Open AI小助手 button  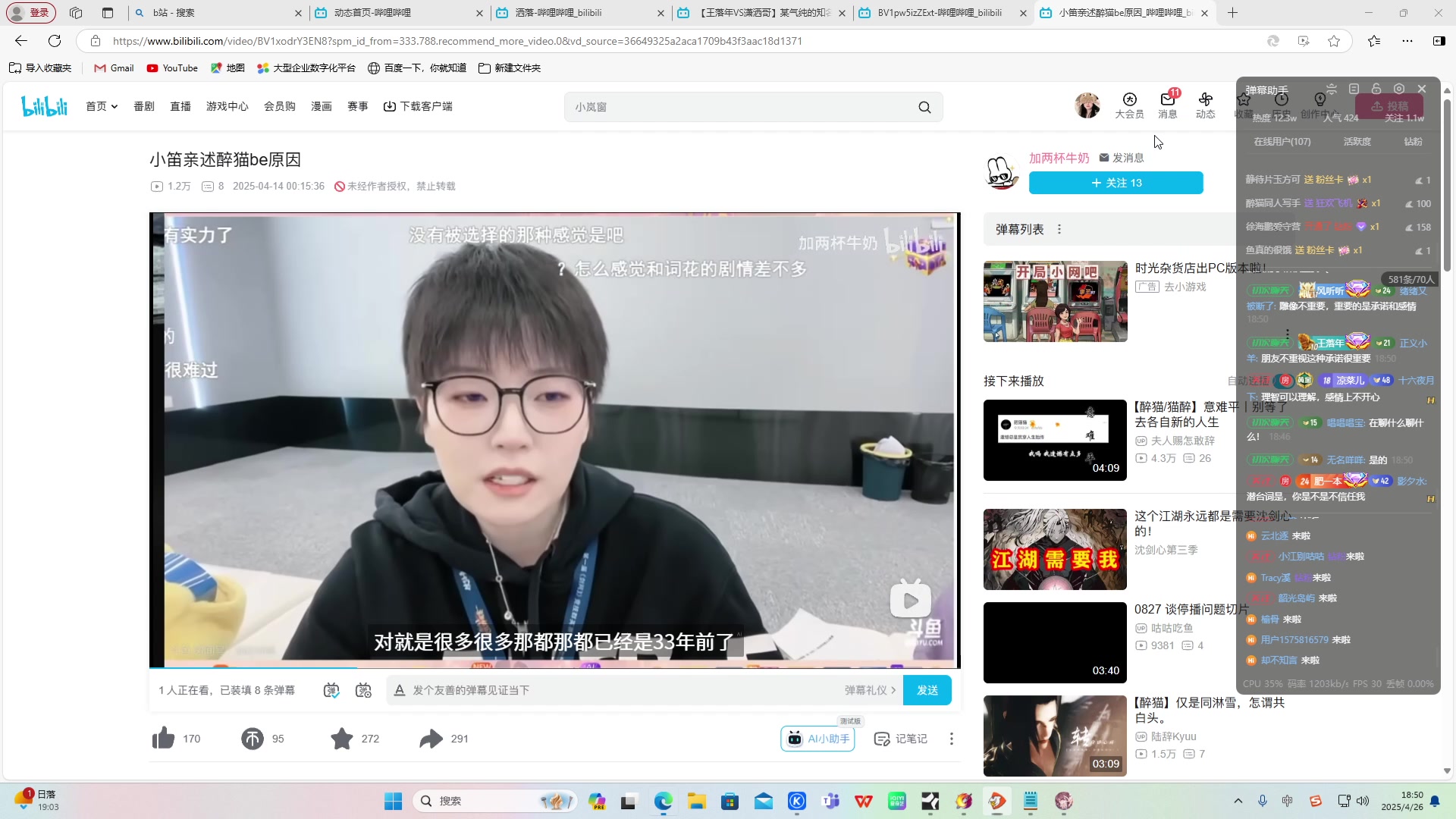pos(817,739)
